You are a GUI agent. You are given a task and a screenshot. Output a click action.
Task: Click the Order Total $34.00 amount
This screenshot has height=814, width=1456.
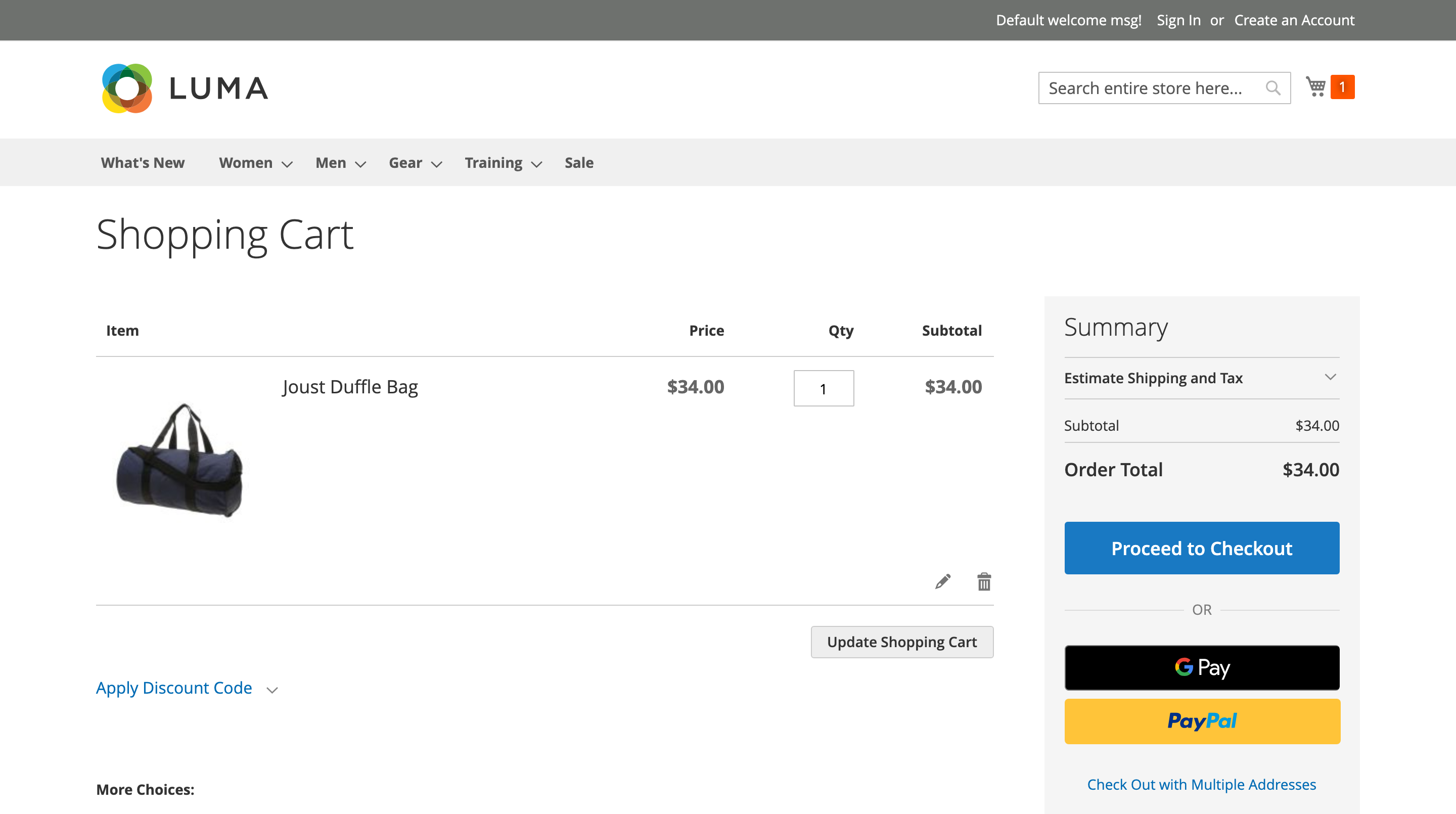(x=1311, y=470)
